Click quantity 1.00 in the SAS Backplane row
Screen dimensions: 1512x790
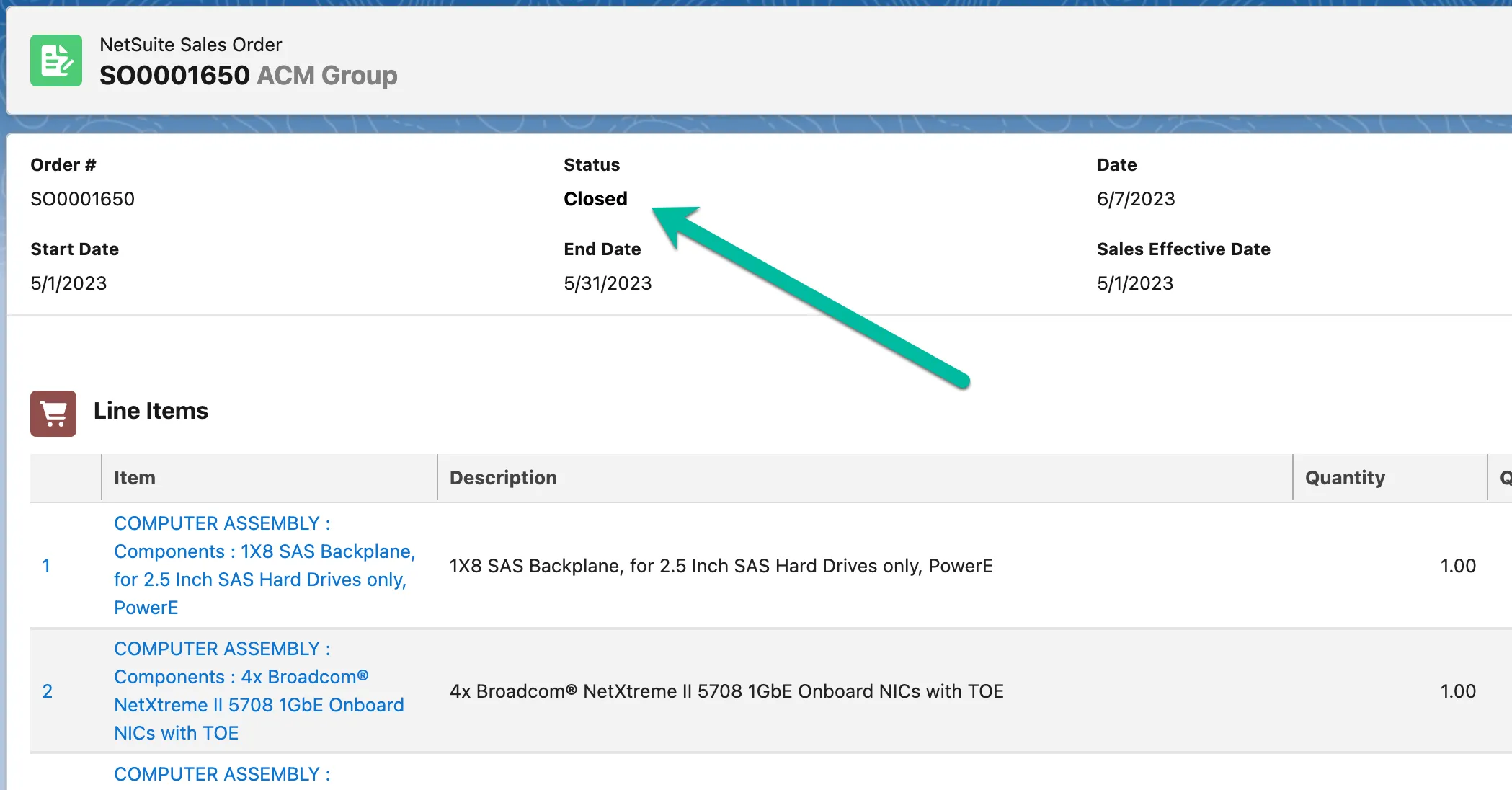tap(1457, 566)
